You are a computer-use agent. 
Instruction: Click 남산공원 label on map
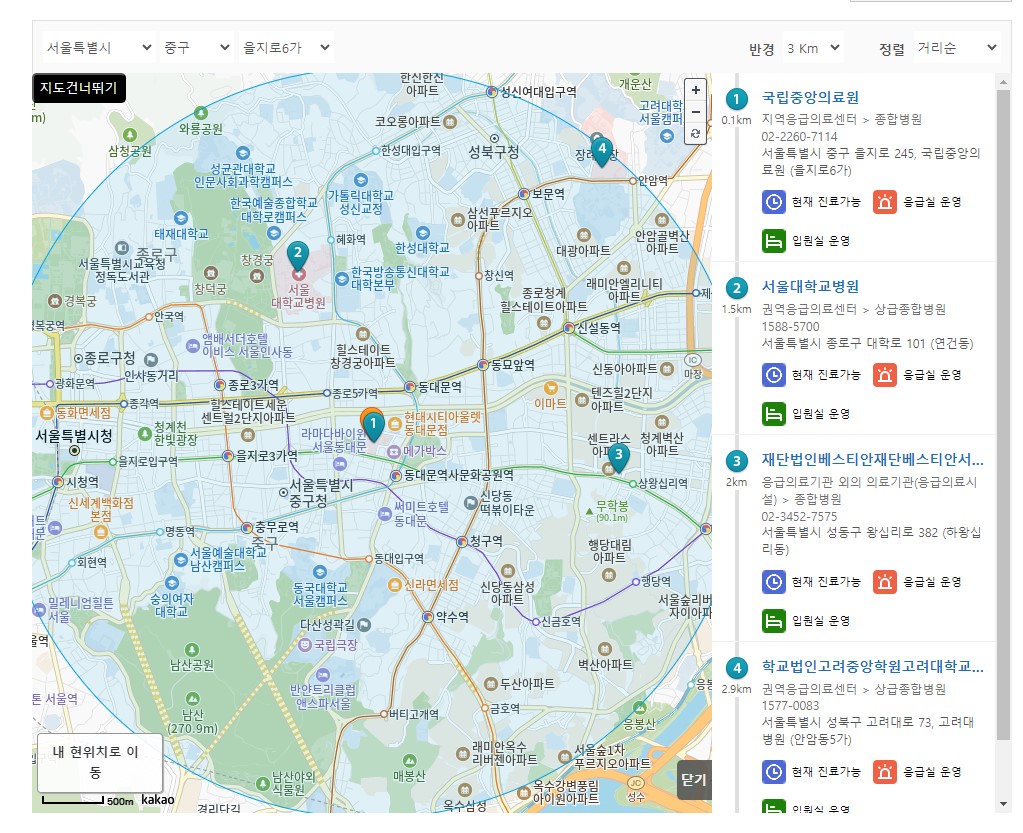pos(192,665)
